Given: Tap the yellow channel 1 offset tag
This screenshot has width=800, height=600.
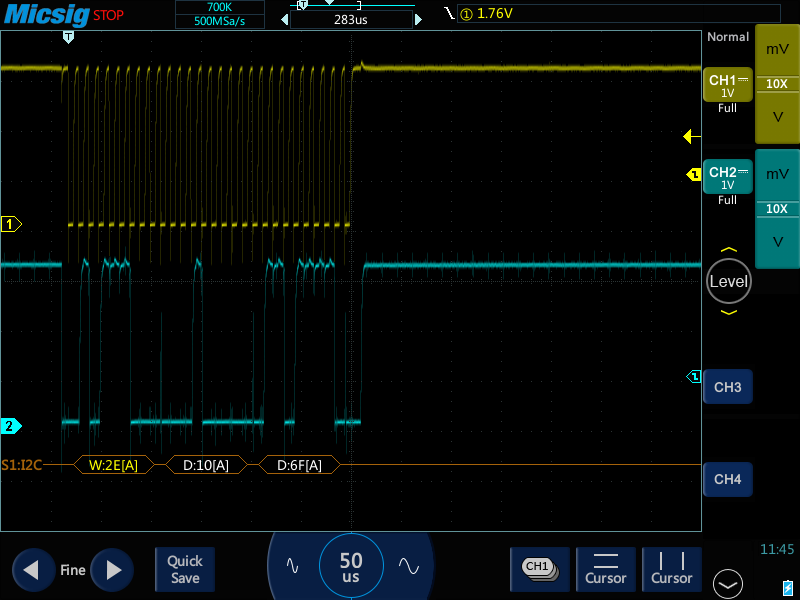Looking at the screenshot, I should (694, 175).
